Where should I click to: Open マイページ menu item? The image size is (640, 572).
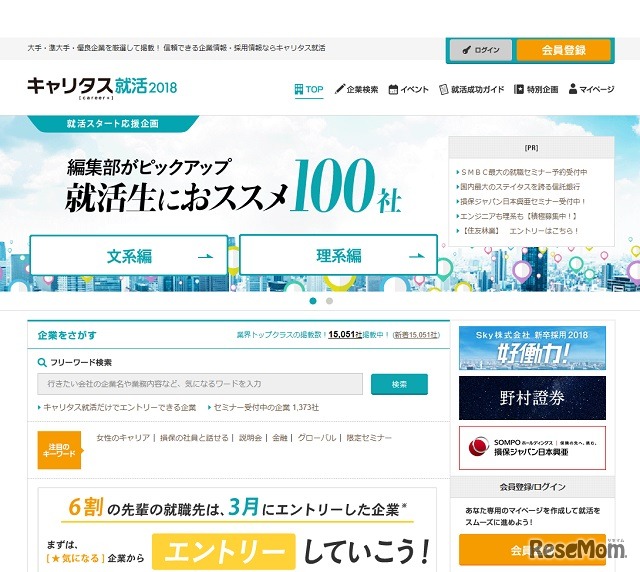tap(591, 89)
